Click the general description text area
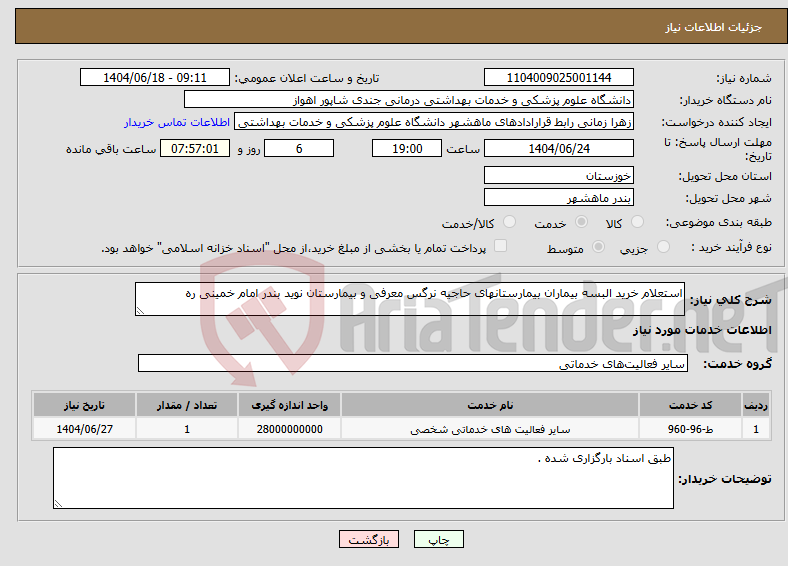Image resolution: width=788 pixels, height=566 pixels. pyautogui.click(x=410, y=299)
